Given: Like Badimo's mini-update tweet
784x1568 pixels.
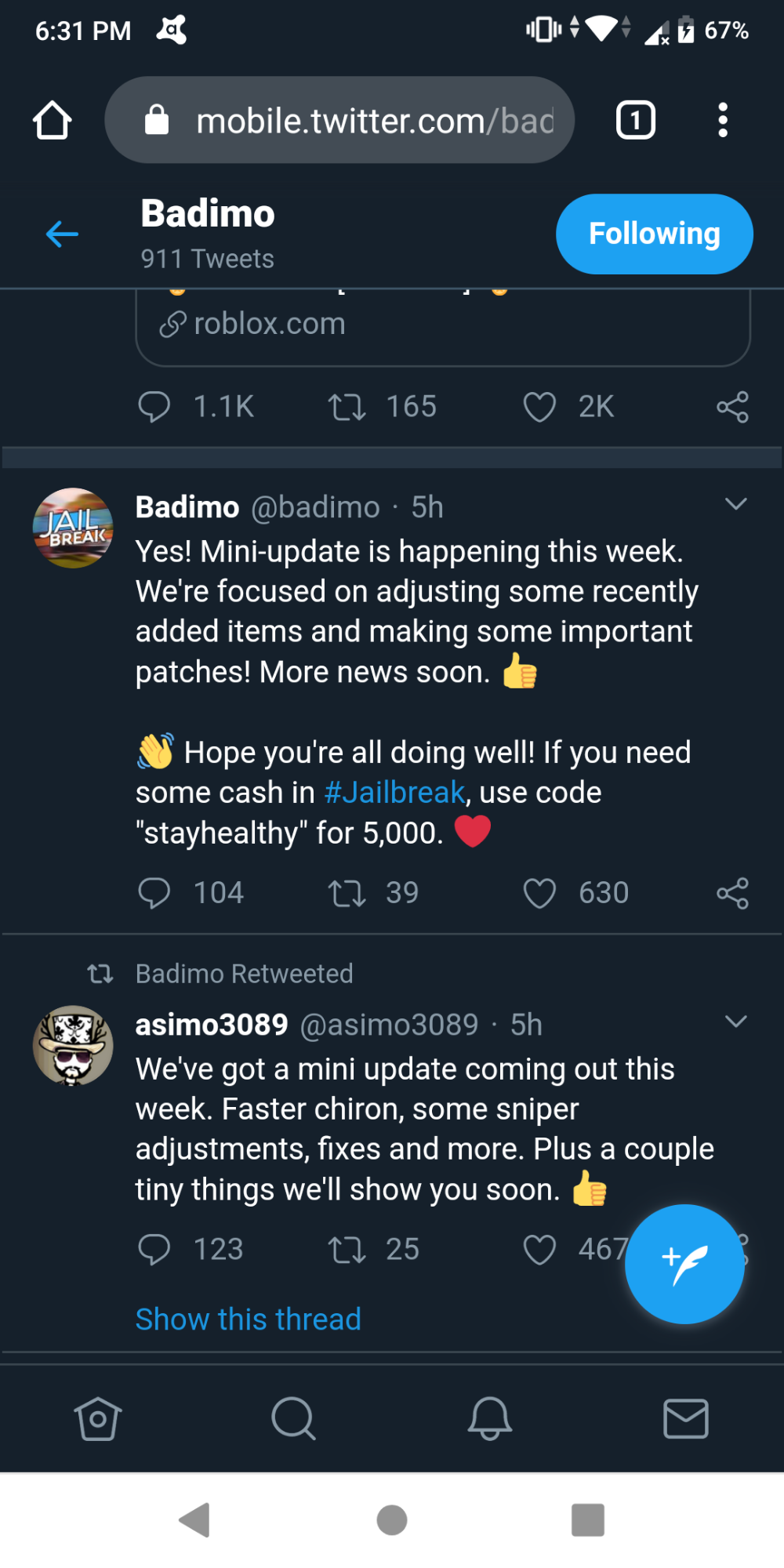Looking at the screenshot, I should pyautogui.click(x=539, y=893).
